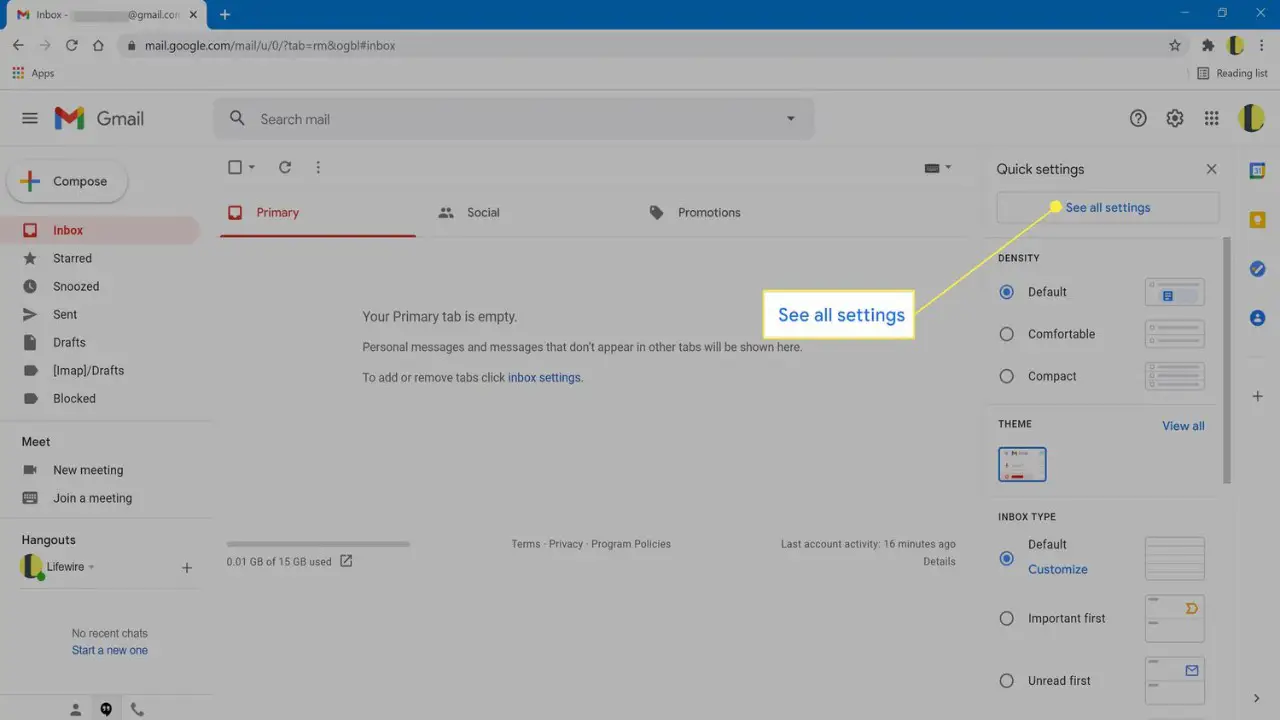The image size is (1280, 720).
Task: Click Customize under Default inbox
Action: click(x=1058, y=569)
